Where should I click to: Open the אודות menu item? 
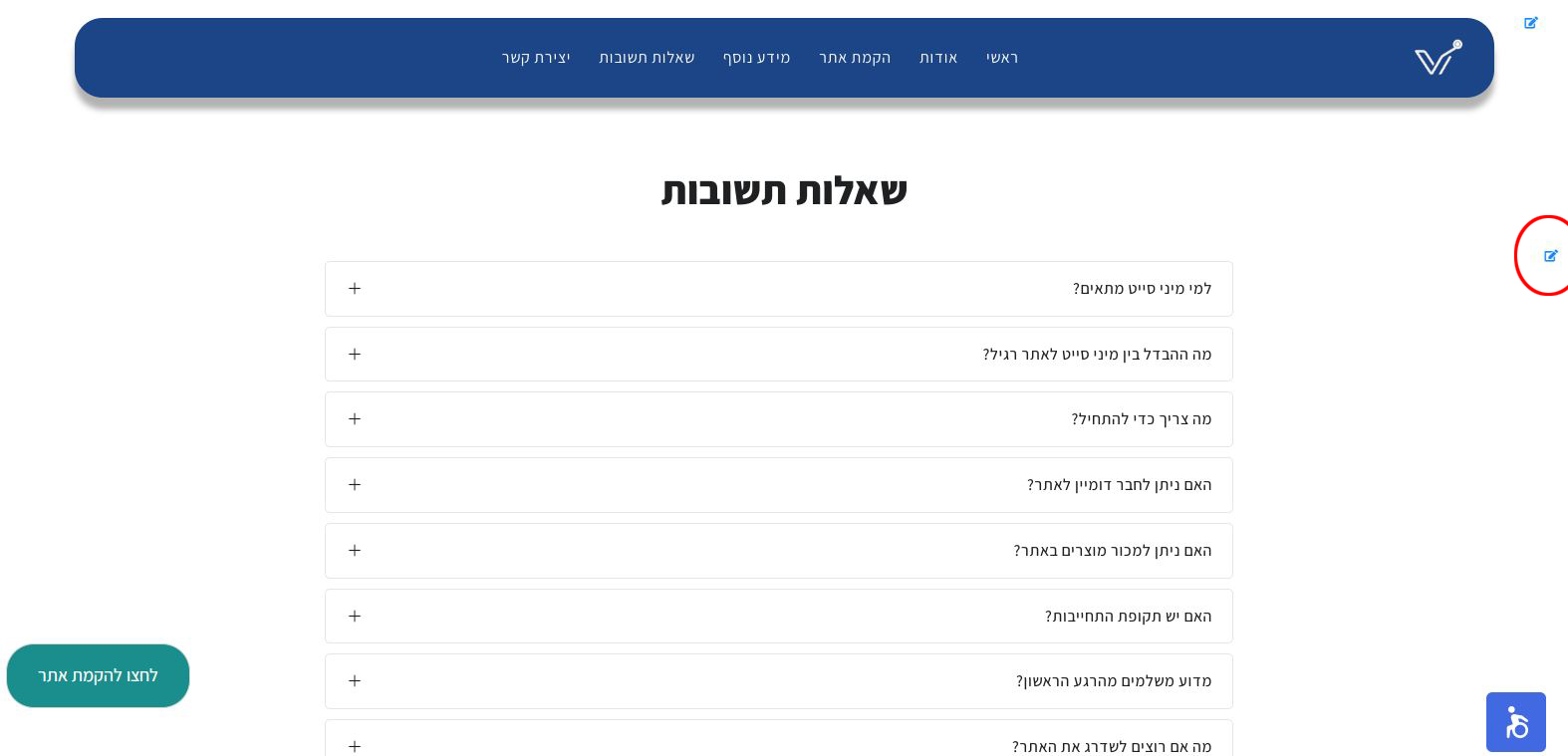click(938, 58)
